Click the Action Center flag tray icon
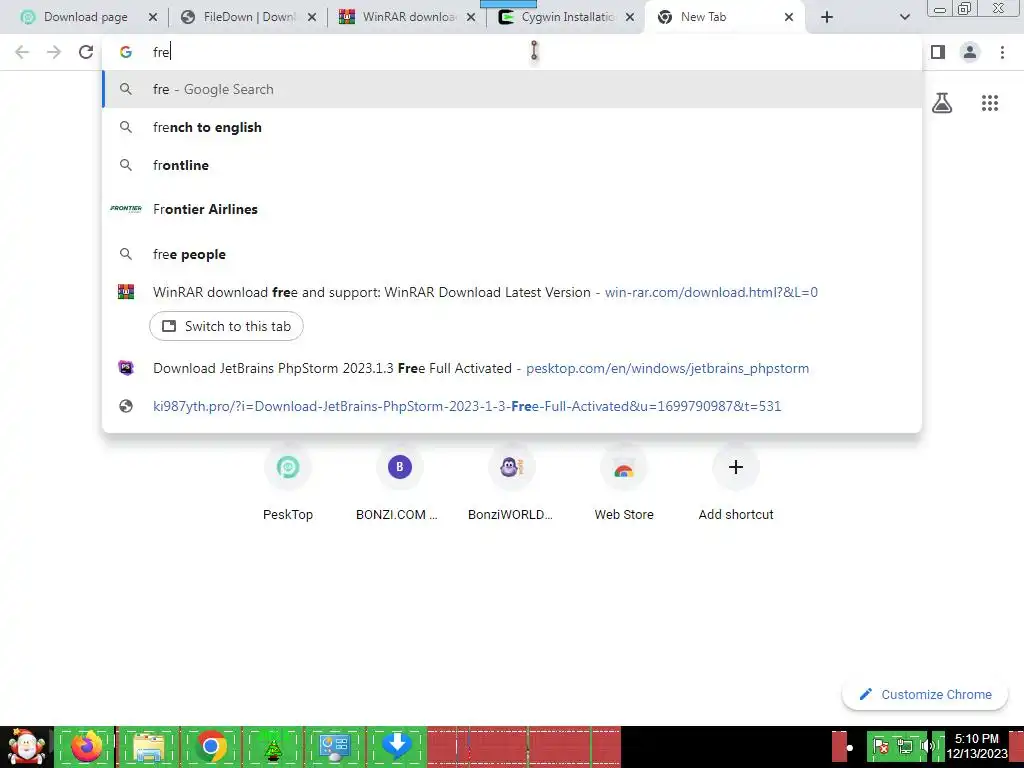This screenshot has height=768, width=1024. (x=880, y=746)
